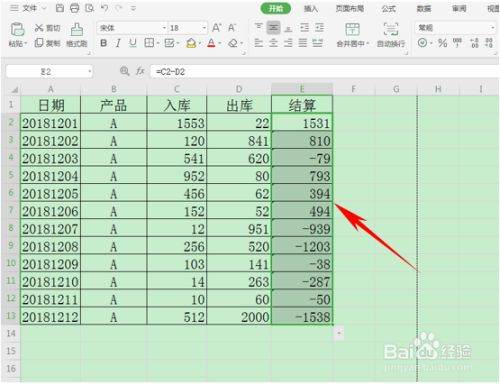Image resolution: width=500 pixels, height=385 pixels.
Task: Click the increase indent icon
Action: [319, 27]
